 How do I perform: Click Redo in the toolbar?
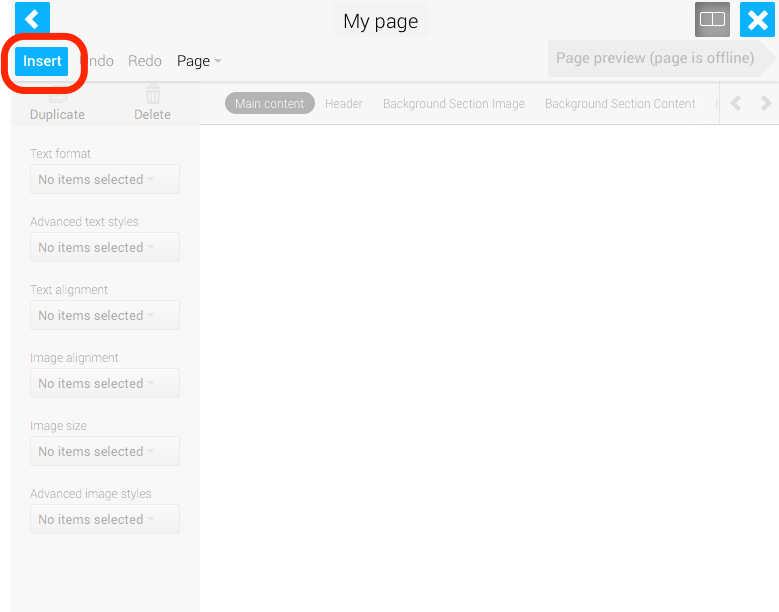pos(145,61)
